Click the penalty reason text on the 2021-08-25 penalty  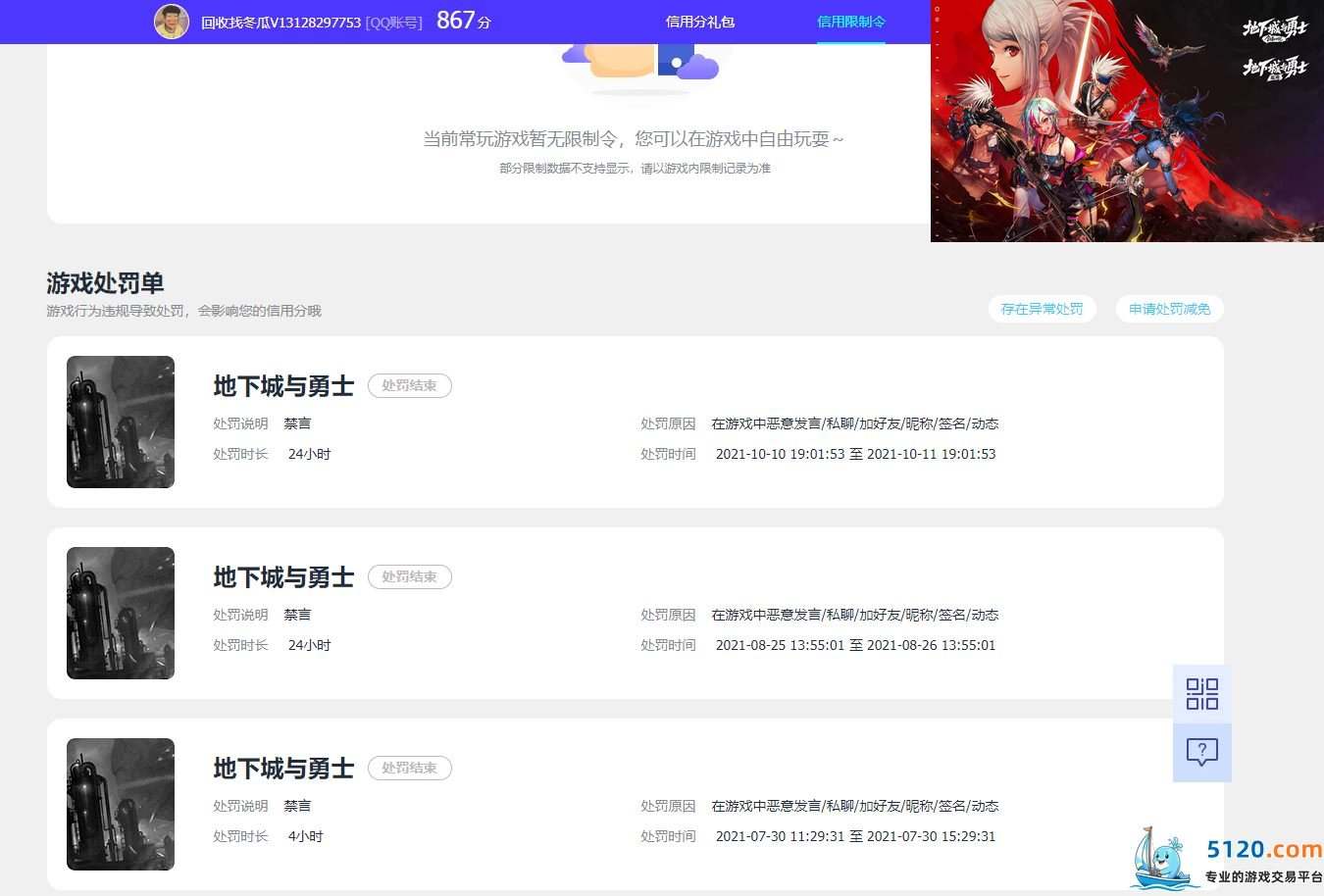(855, 615)
